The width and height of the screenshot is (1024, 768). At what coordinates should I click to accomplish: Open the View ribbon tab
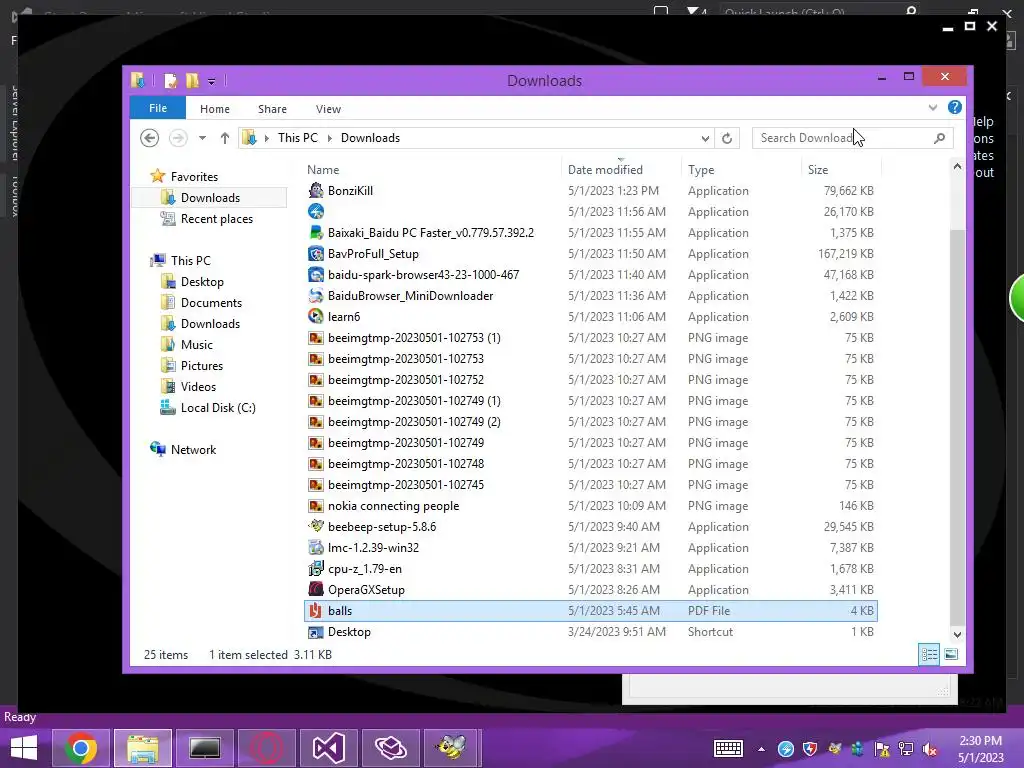pos(328,109)
